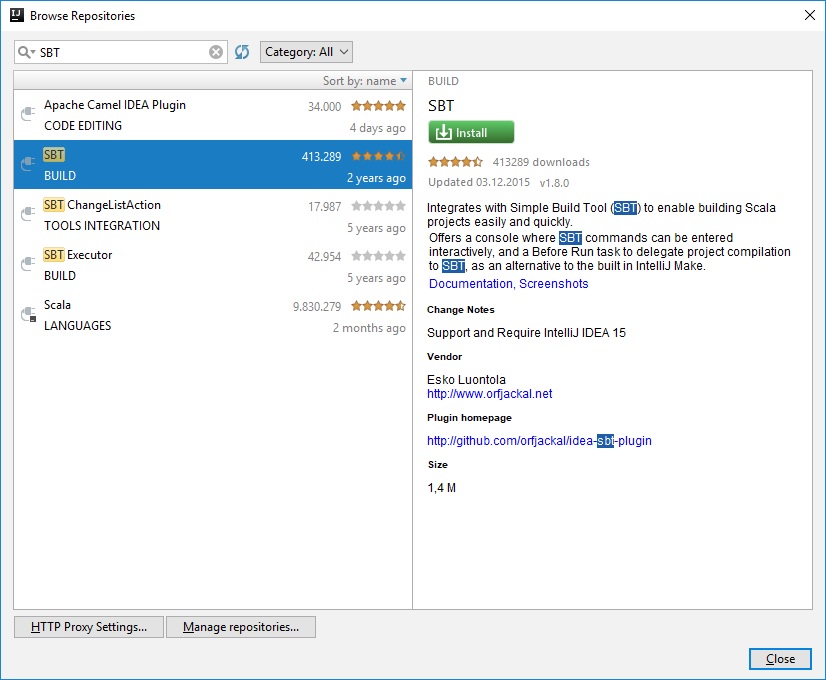Image resolution: width=826 pixels, height=680 pixels.
Task: Click plug icon of selected SBT plugin
Action: [28, 164]
